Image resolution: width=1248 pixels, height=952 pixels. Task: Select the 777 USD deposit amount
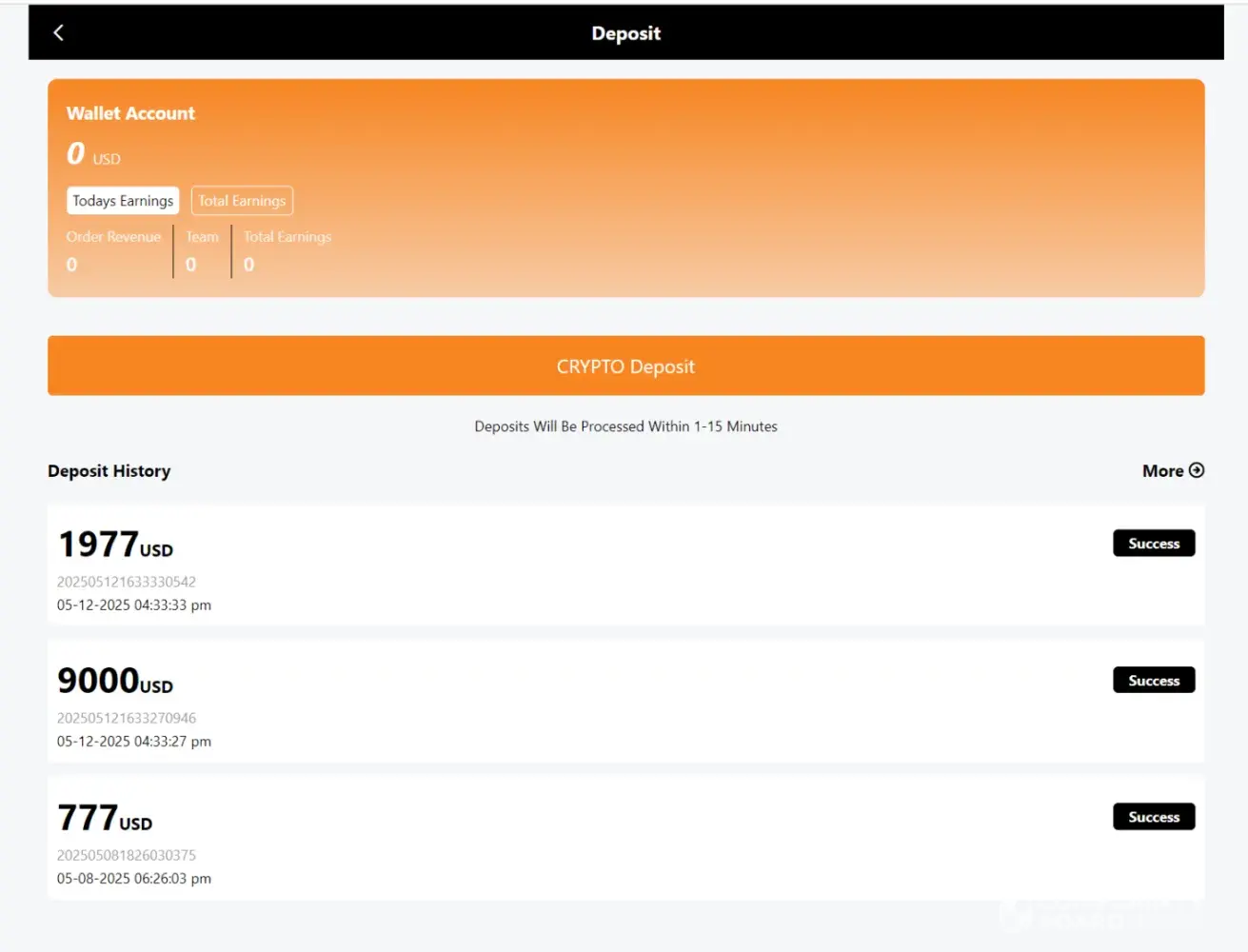pyautogui.click(x=105, y=819)
